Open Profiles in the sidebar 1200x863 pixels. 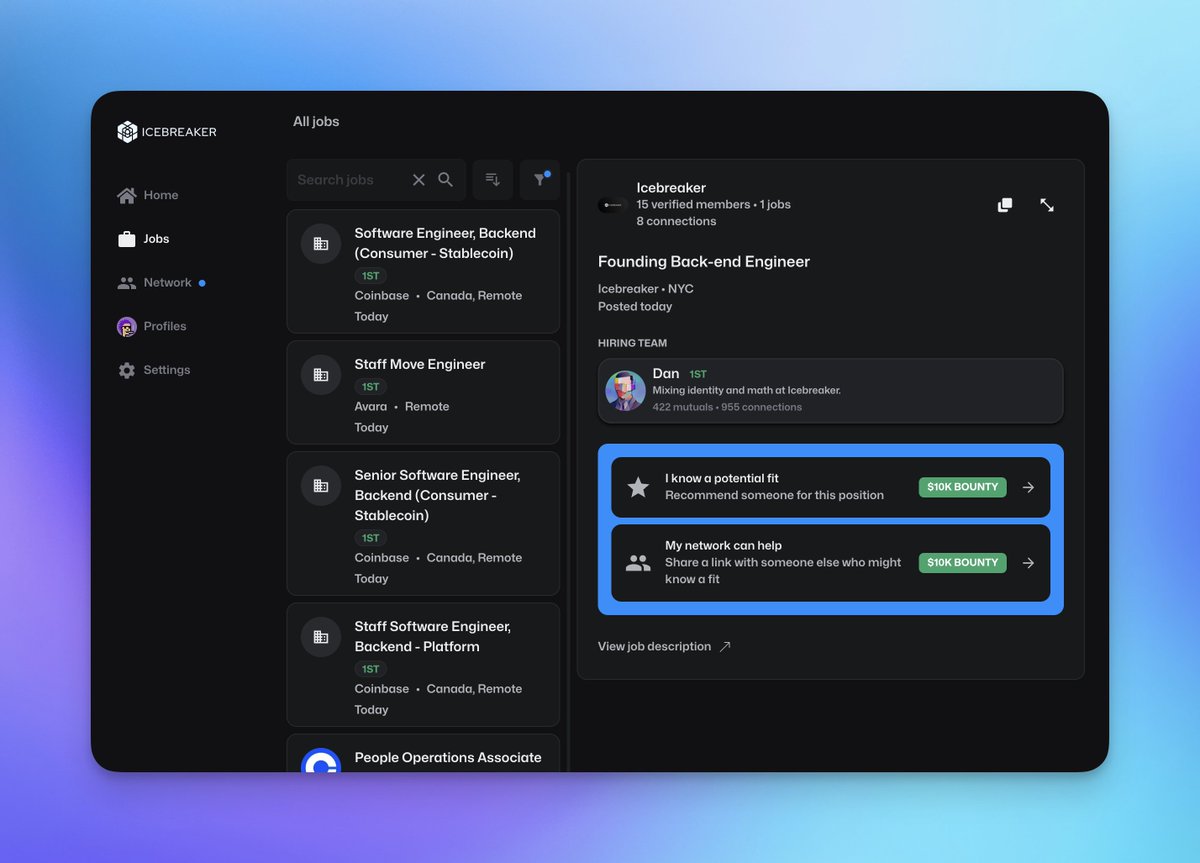152,326
